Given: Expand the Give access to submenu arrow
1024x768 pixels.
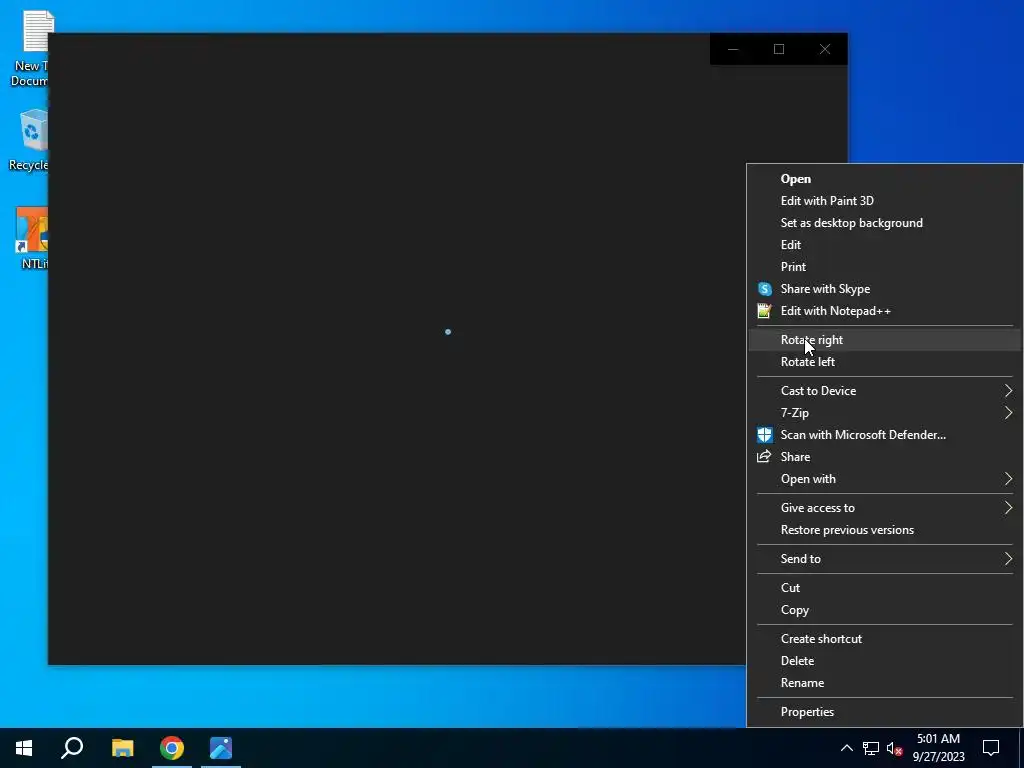Looking at the screenshot, I should coord(1008,507).
